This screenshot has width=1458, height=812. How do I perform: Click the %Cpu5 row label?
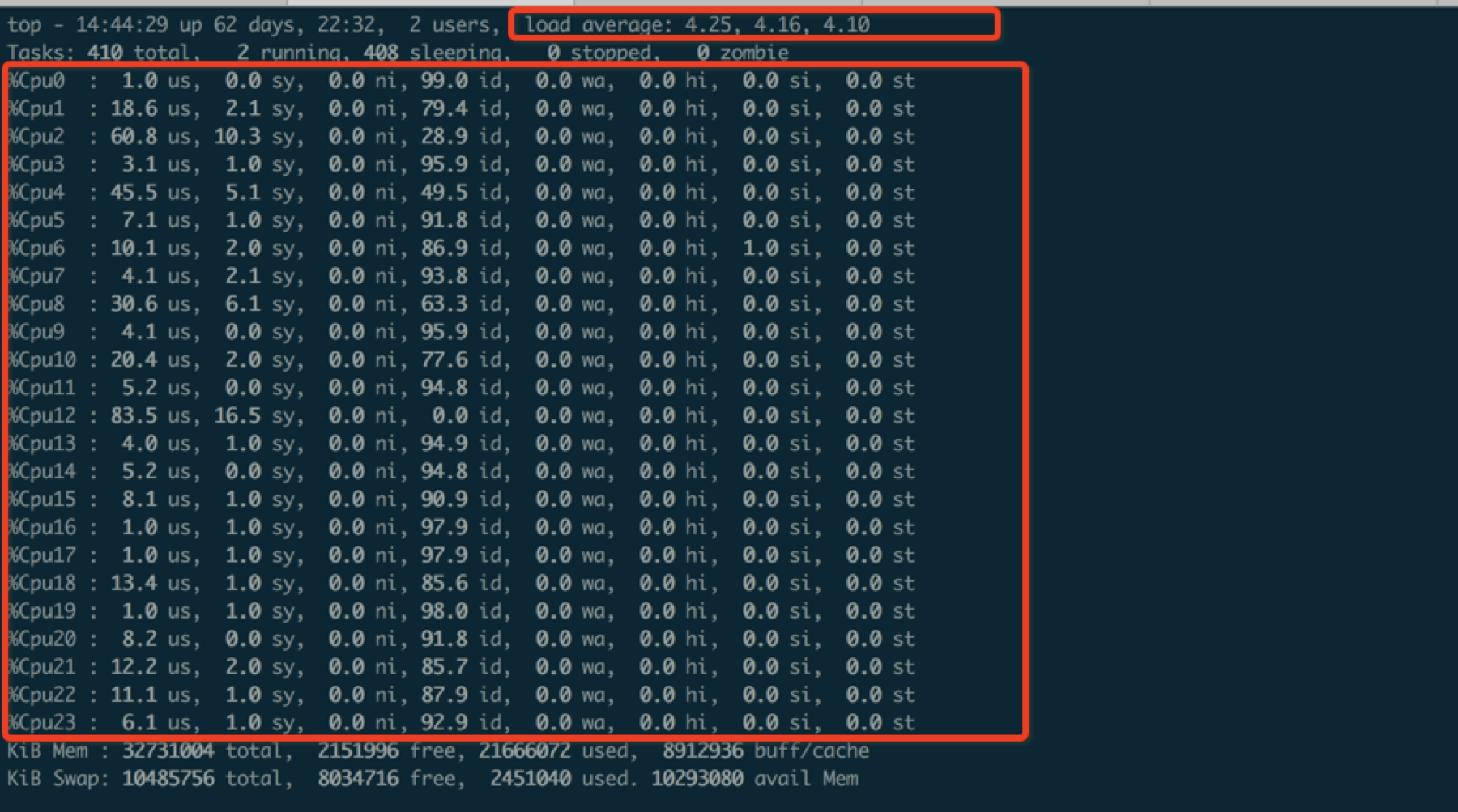click(36, 220)
